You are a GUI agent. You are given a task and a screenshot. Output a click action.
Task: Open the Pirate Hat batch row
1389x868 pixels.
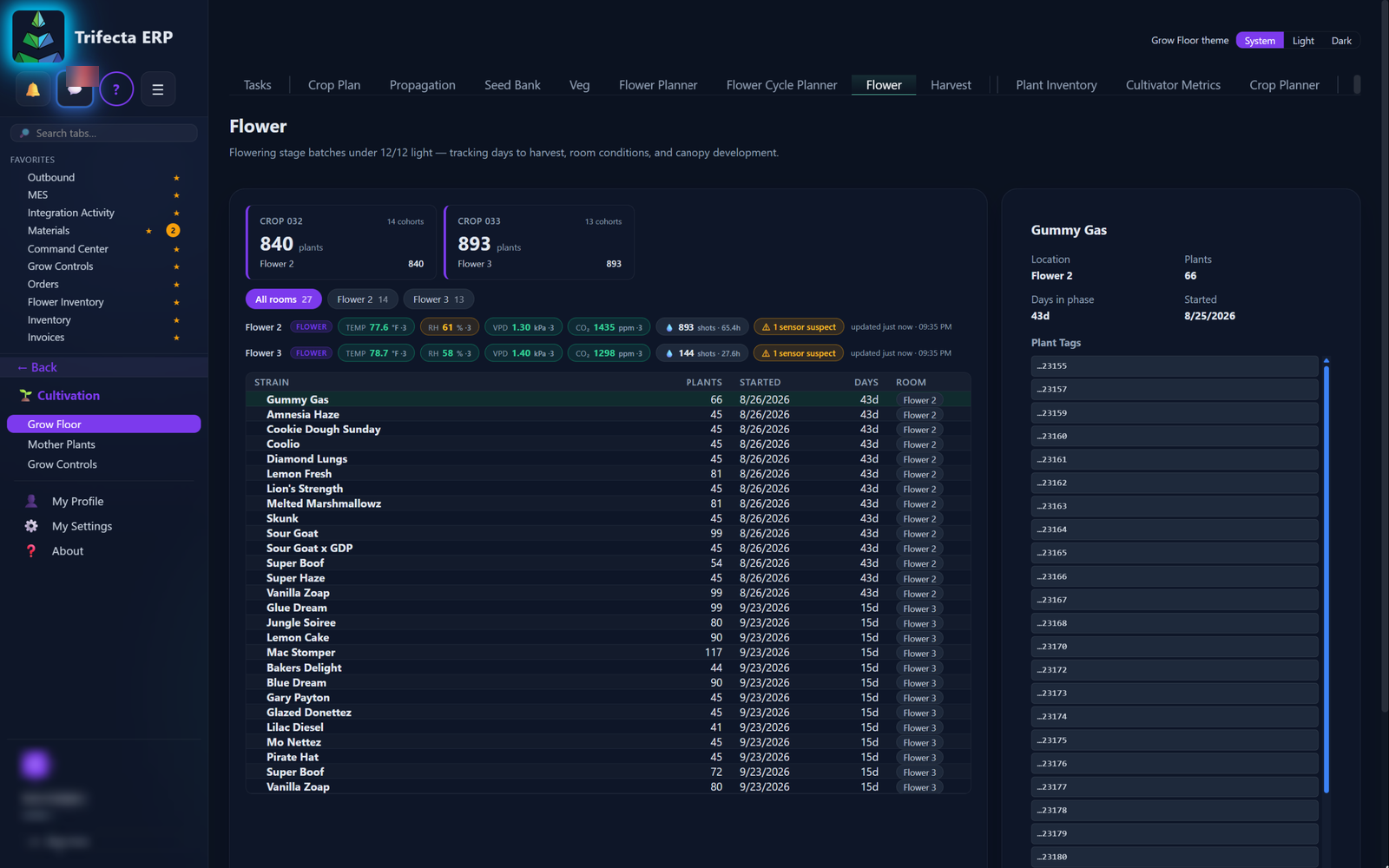[608, 757]
